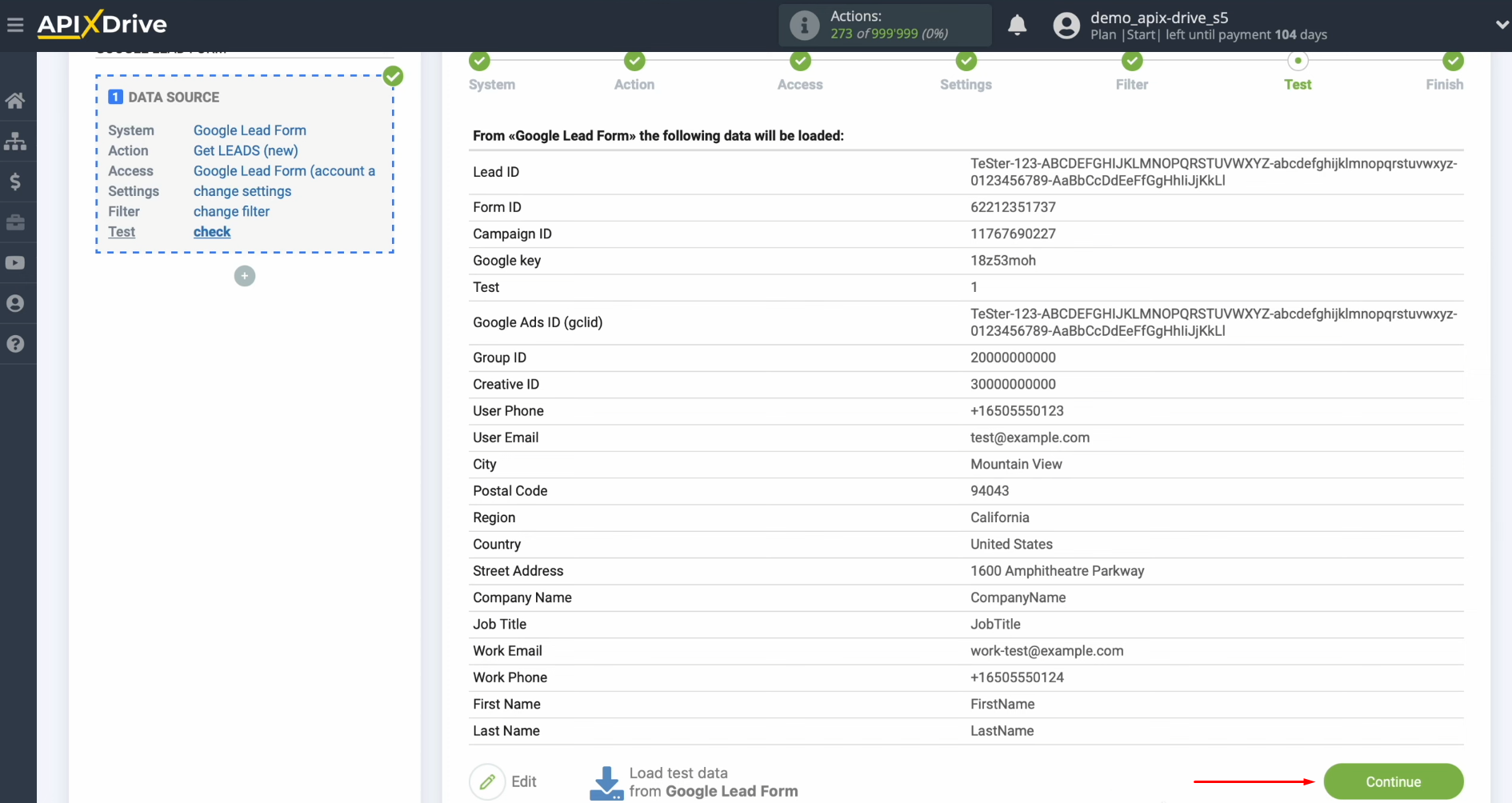Open the check link in the Test row
1512x803 pixels.
211,232
